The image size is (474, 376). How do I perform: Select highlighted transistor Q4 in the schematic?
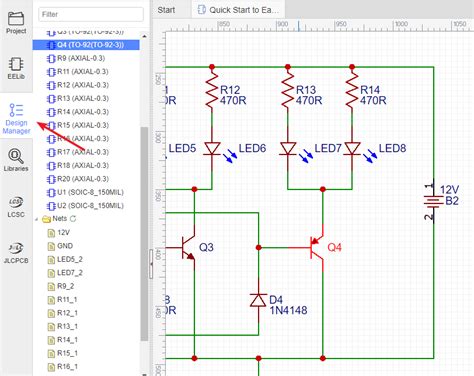coord(317,247)
